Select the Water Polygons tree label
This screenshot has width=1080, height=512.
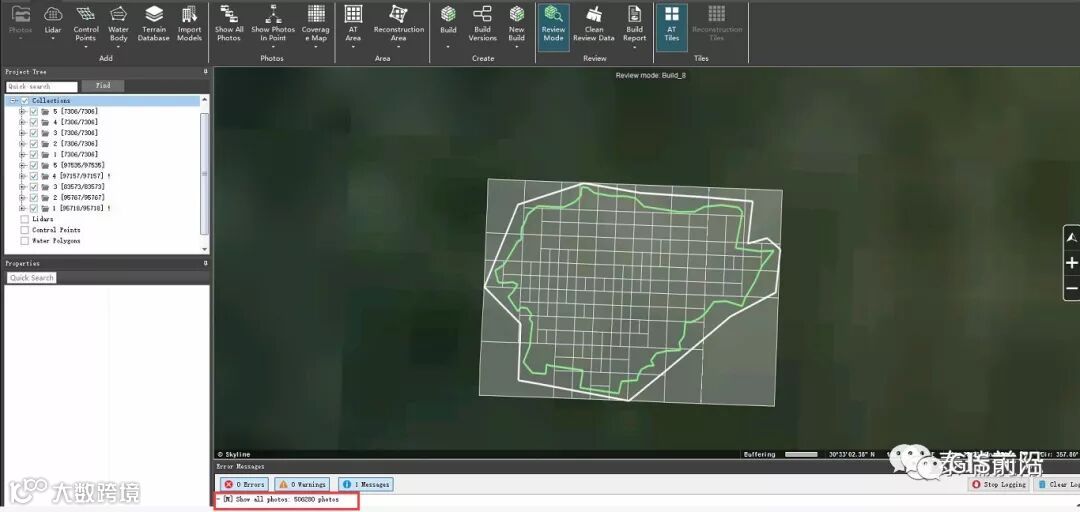pos(56,241)
